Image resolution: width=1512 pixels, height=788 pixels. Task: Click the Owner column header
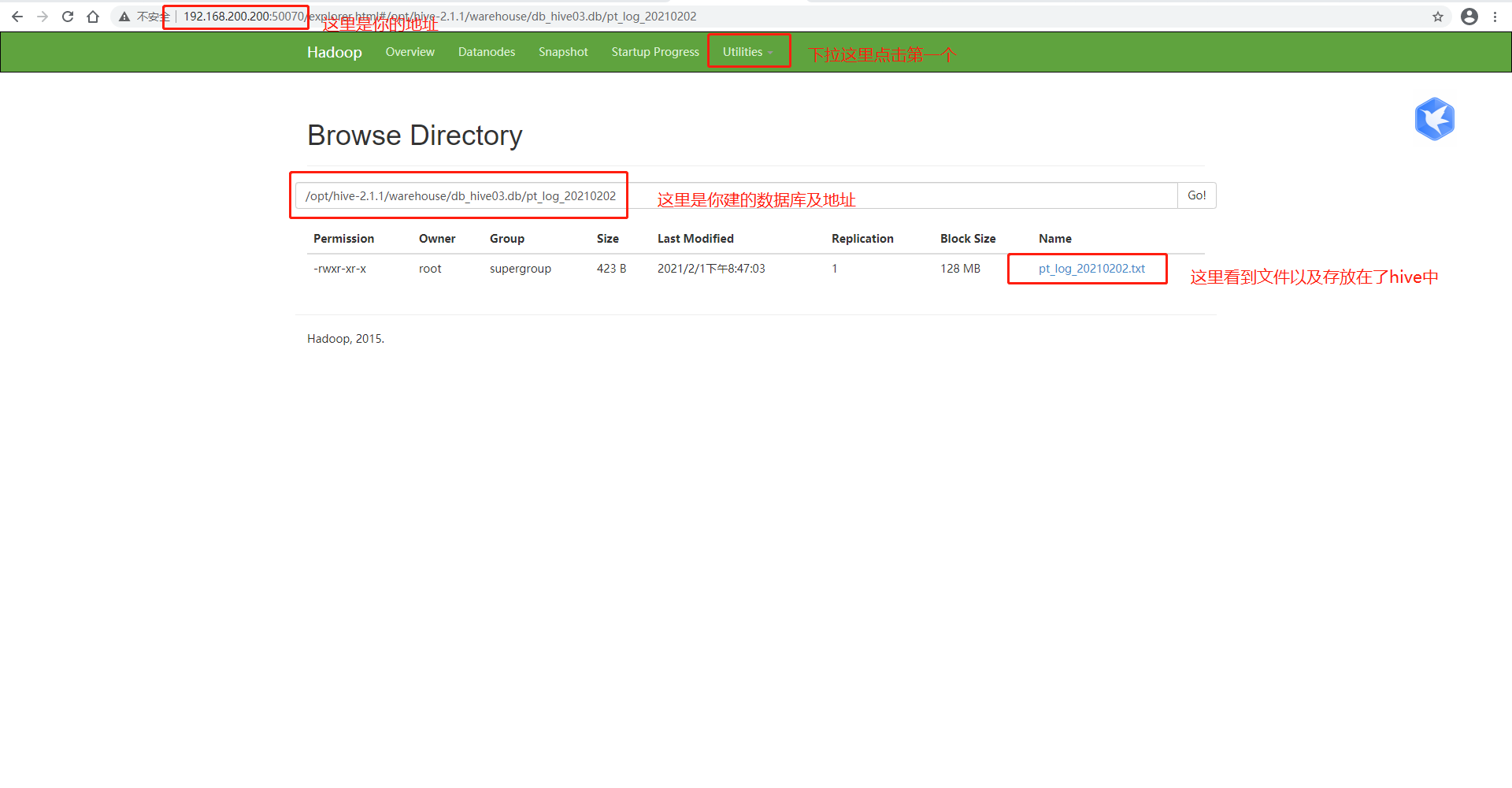(x=437, y=239)
